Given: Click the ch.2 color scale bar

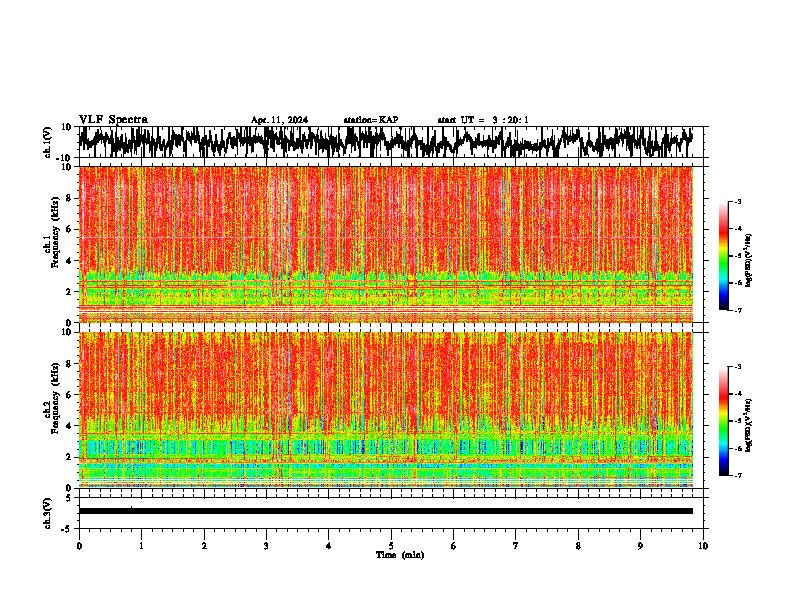Looking at the screenshot, I should pos(724,421).
